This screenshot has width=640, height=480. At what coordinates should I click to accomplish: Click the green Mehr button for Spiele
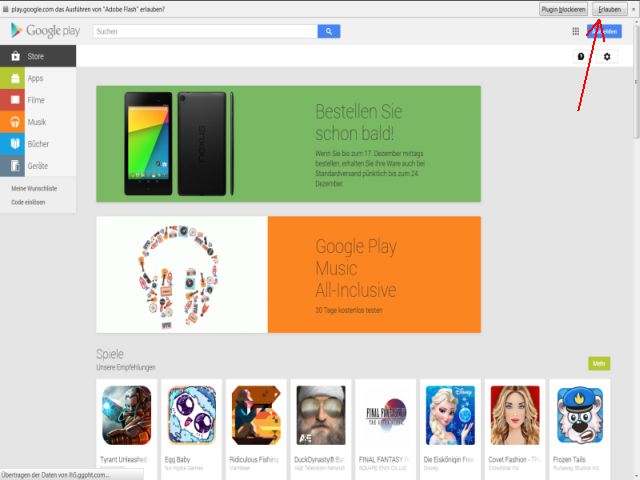point(599,363)
